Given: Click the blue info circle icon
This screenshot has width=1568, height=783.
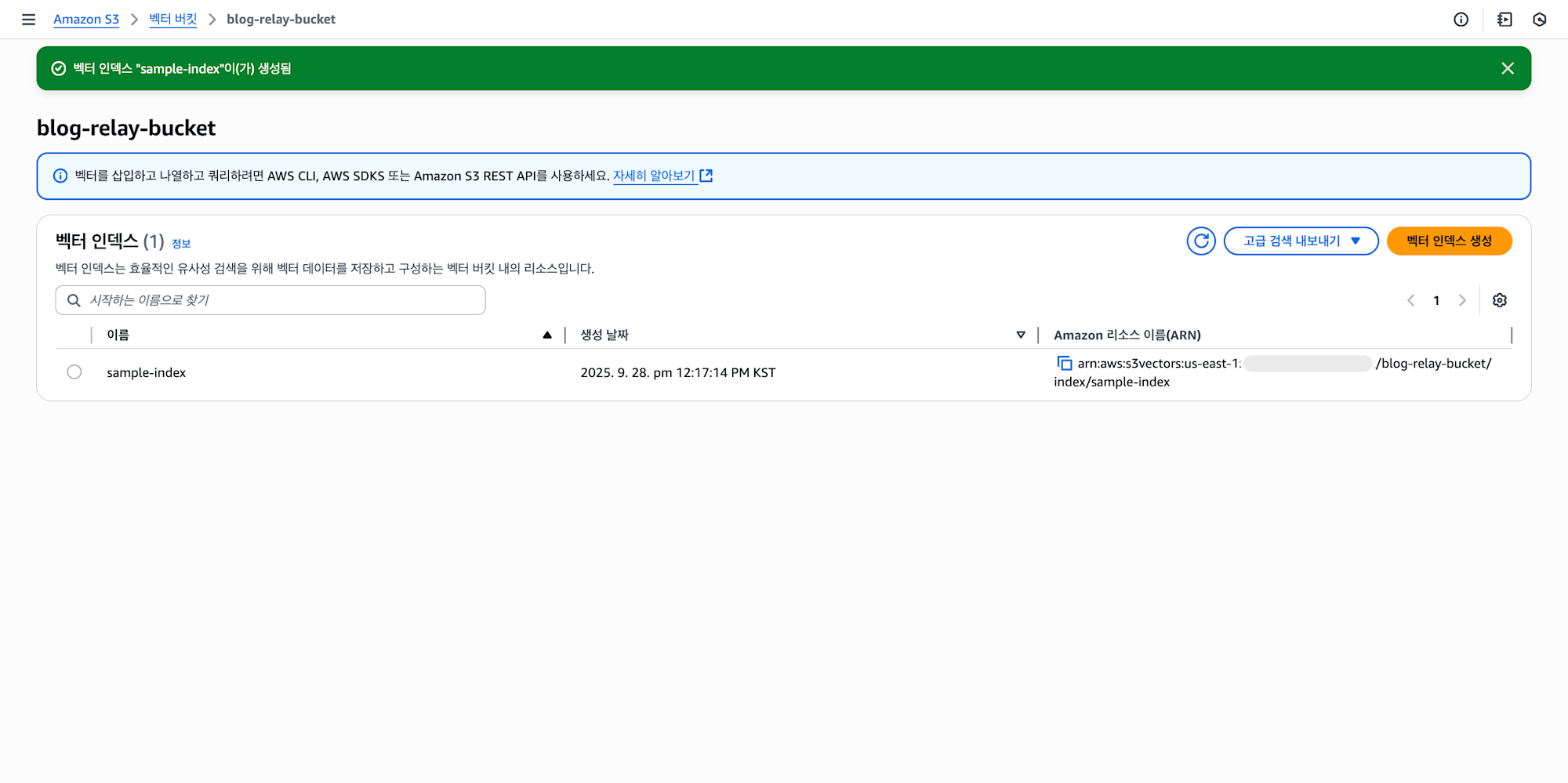Looking at the screenshot, I should point(60,176).
